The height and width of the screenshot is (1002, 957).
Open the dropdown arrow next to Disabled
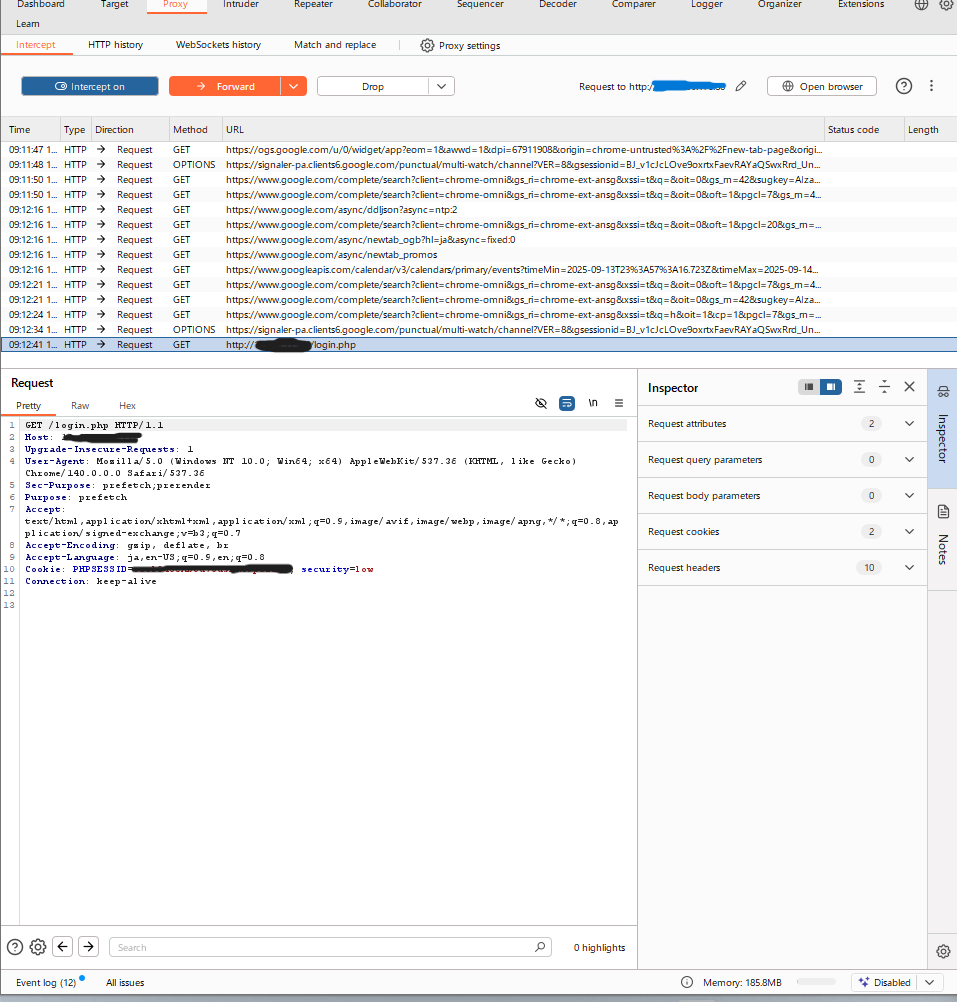pos(930,982)
